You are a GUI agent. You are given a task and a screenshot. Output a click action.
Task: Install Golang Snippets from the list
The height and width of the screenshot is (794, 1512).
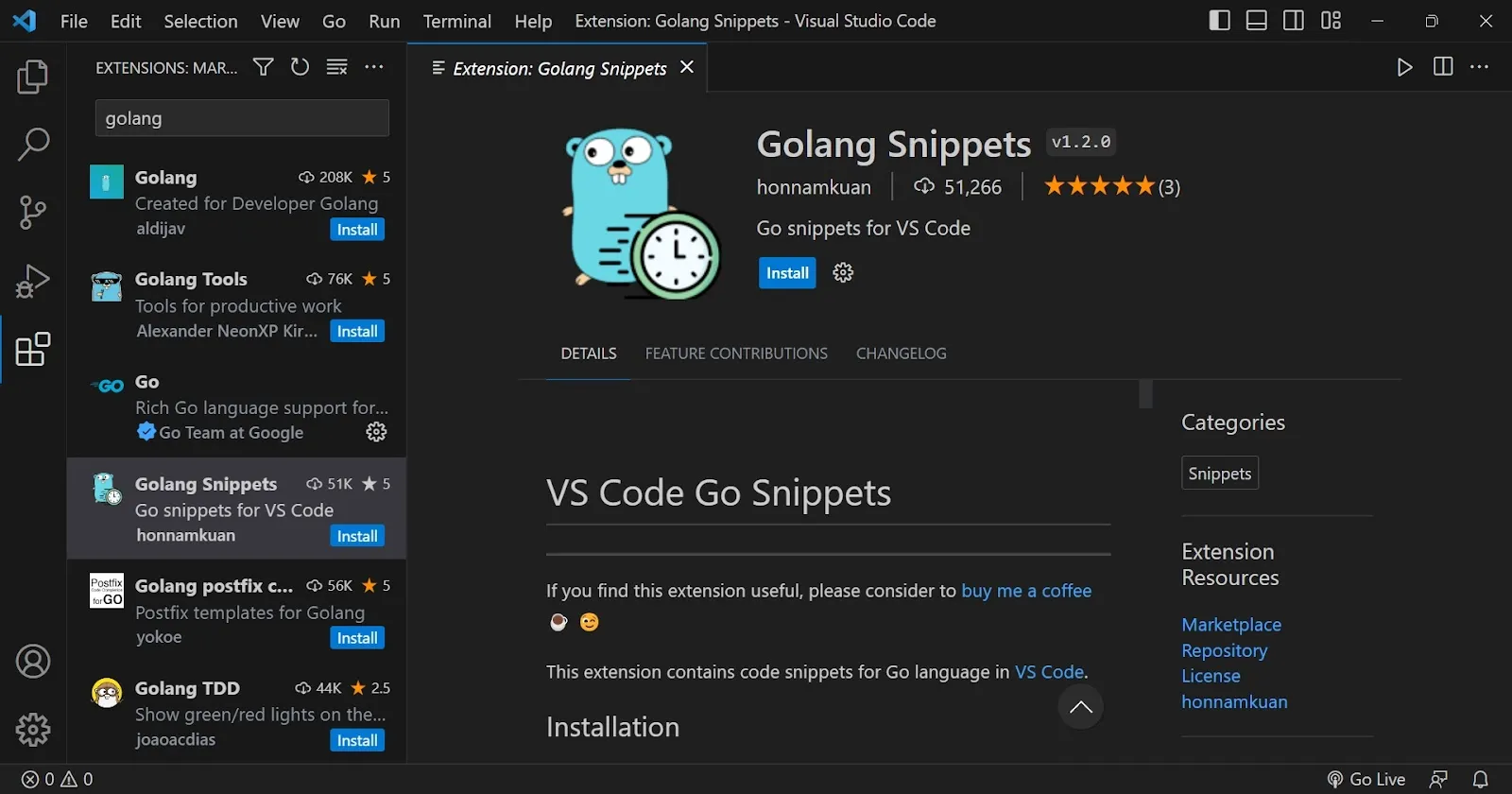point(357,536)
